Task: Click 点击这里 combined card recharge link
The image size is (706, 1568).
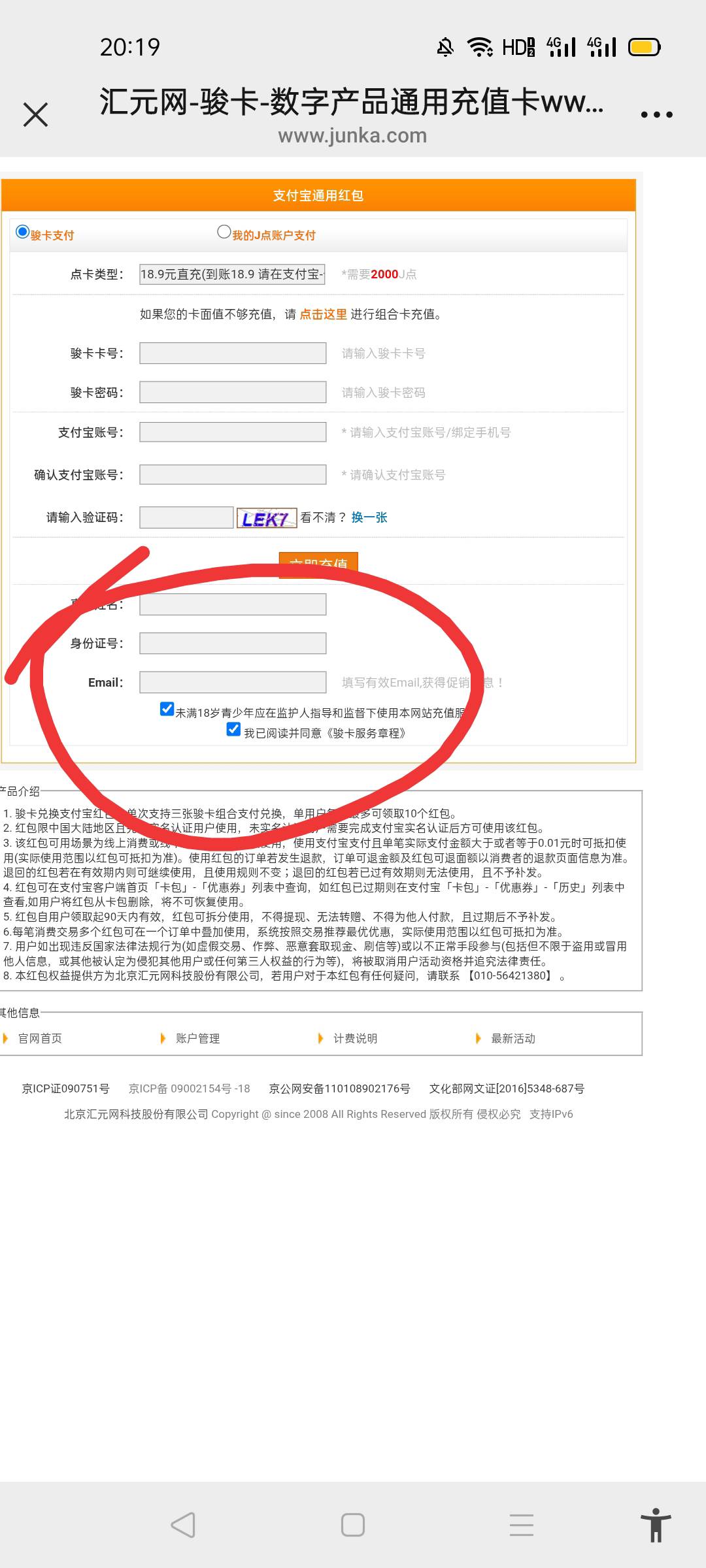Action: coord(323,314)
